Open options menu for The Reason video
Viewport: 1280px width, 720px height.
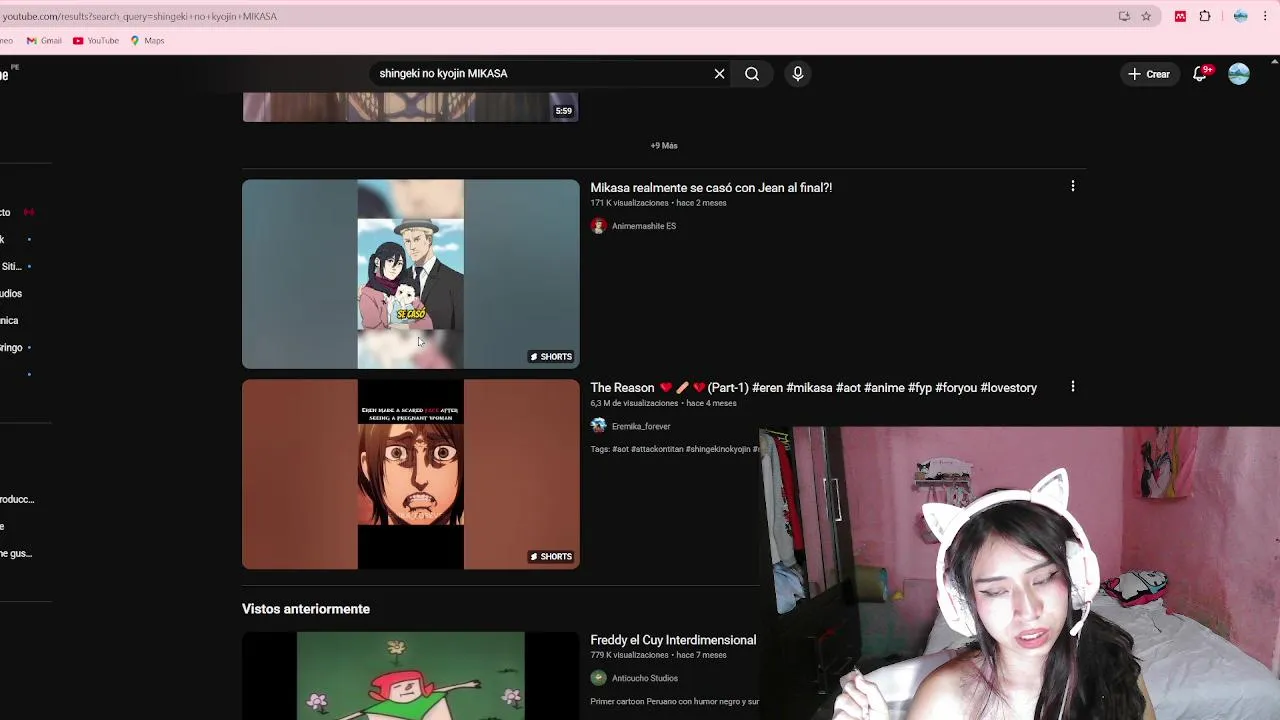coord(1073,387)
